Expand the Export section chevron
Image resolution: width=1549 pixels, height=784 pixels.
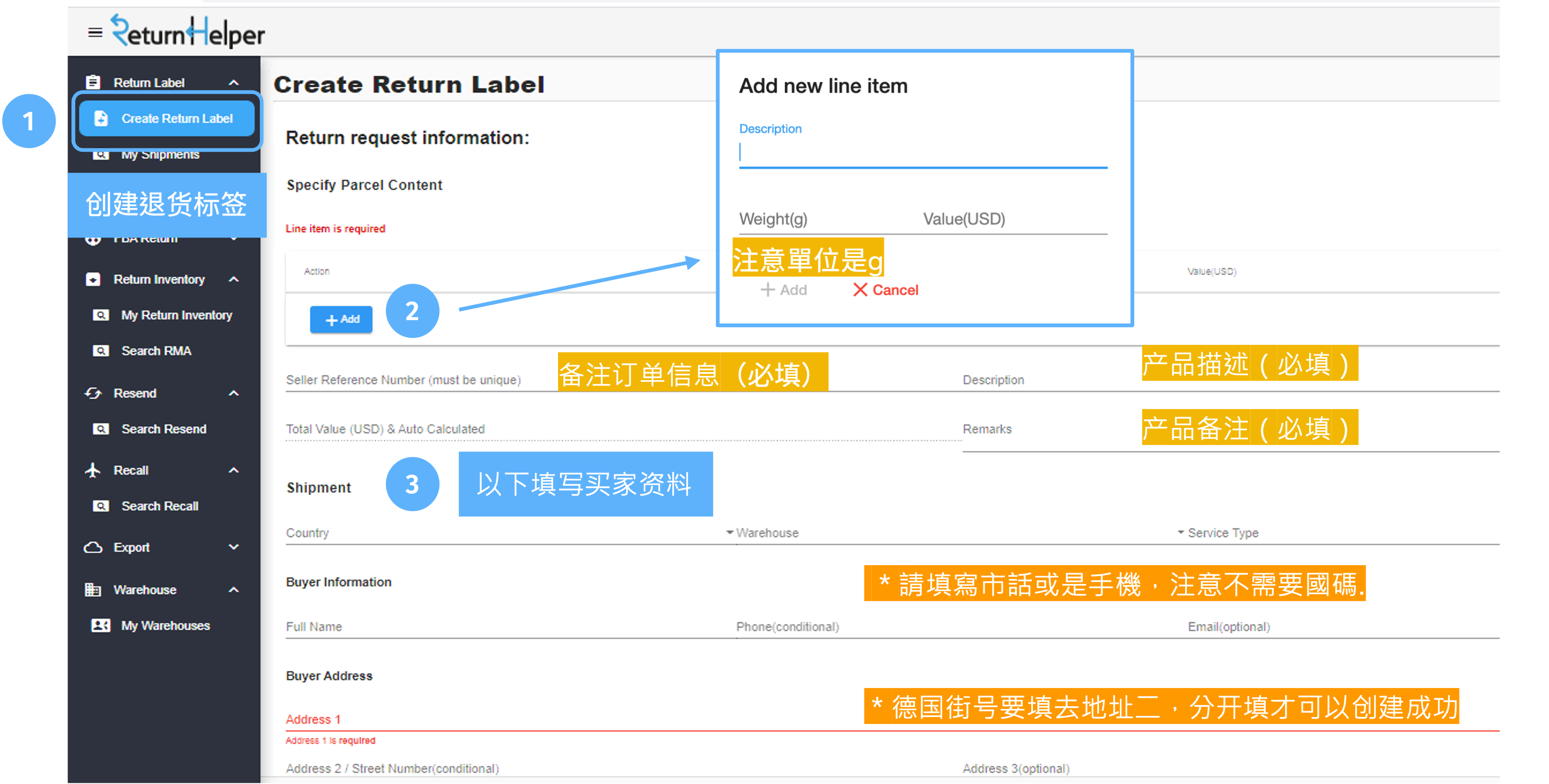point(234,548)
